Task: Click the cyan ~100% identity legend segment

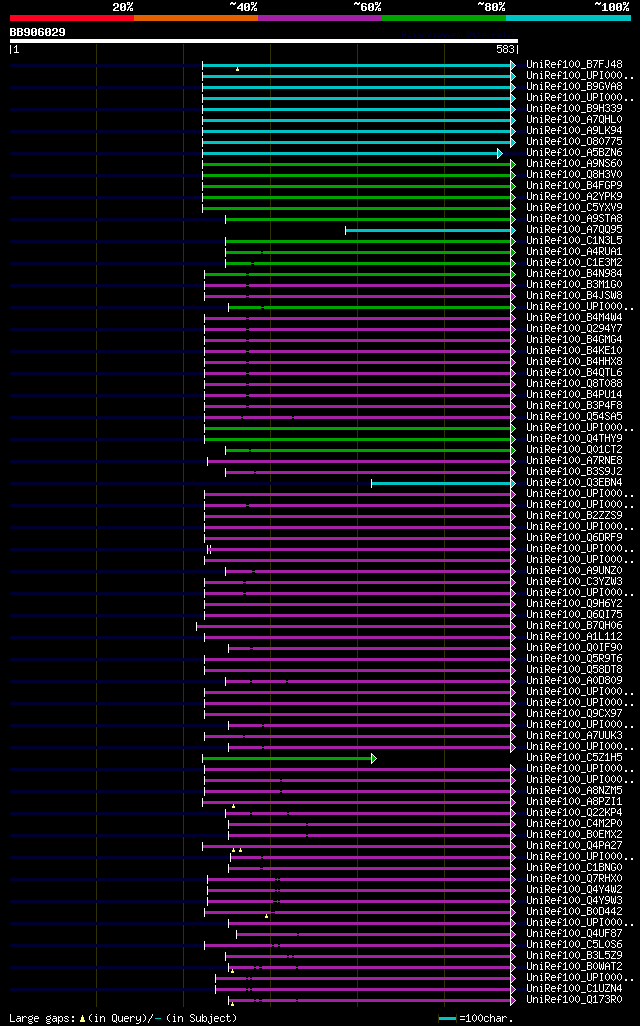Action: point(569,18)
